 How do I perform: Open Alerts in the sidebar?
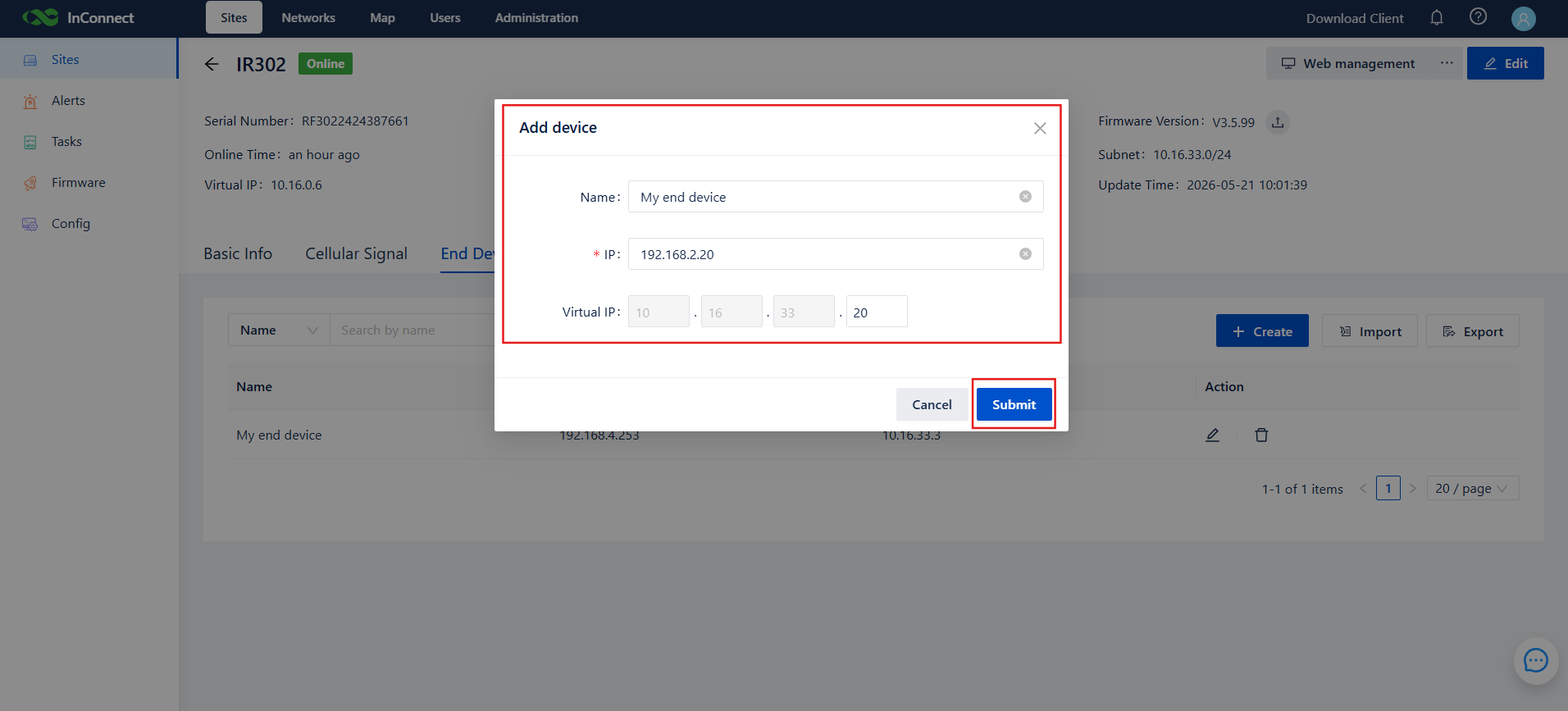point(89,101)
